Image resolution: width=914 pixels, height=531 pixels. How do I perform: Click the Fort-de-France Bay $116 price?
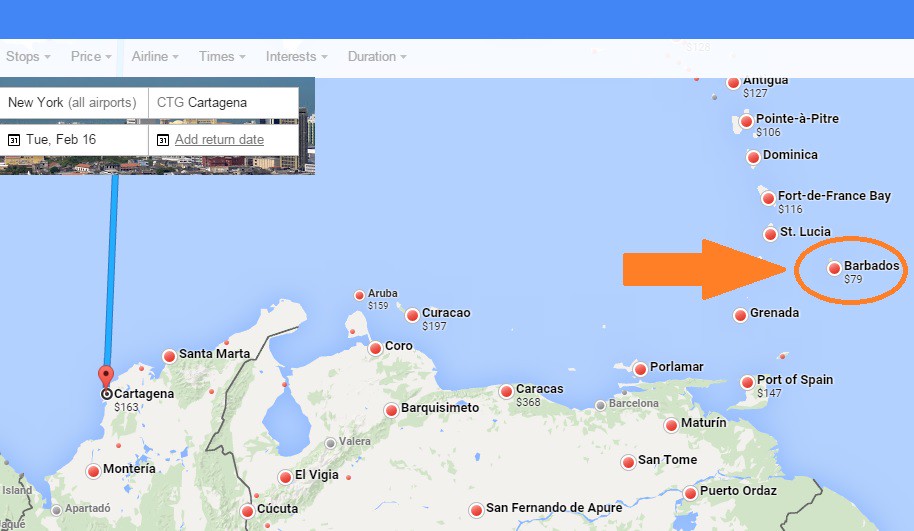790,209
